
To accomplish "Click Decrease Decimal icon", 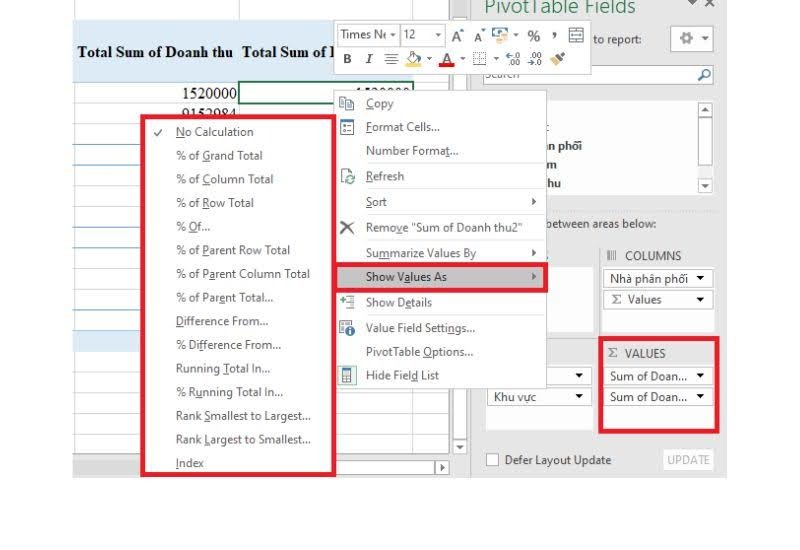I will [535, 59].
